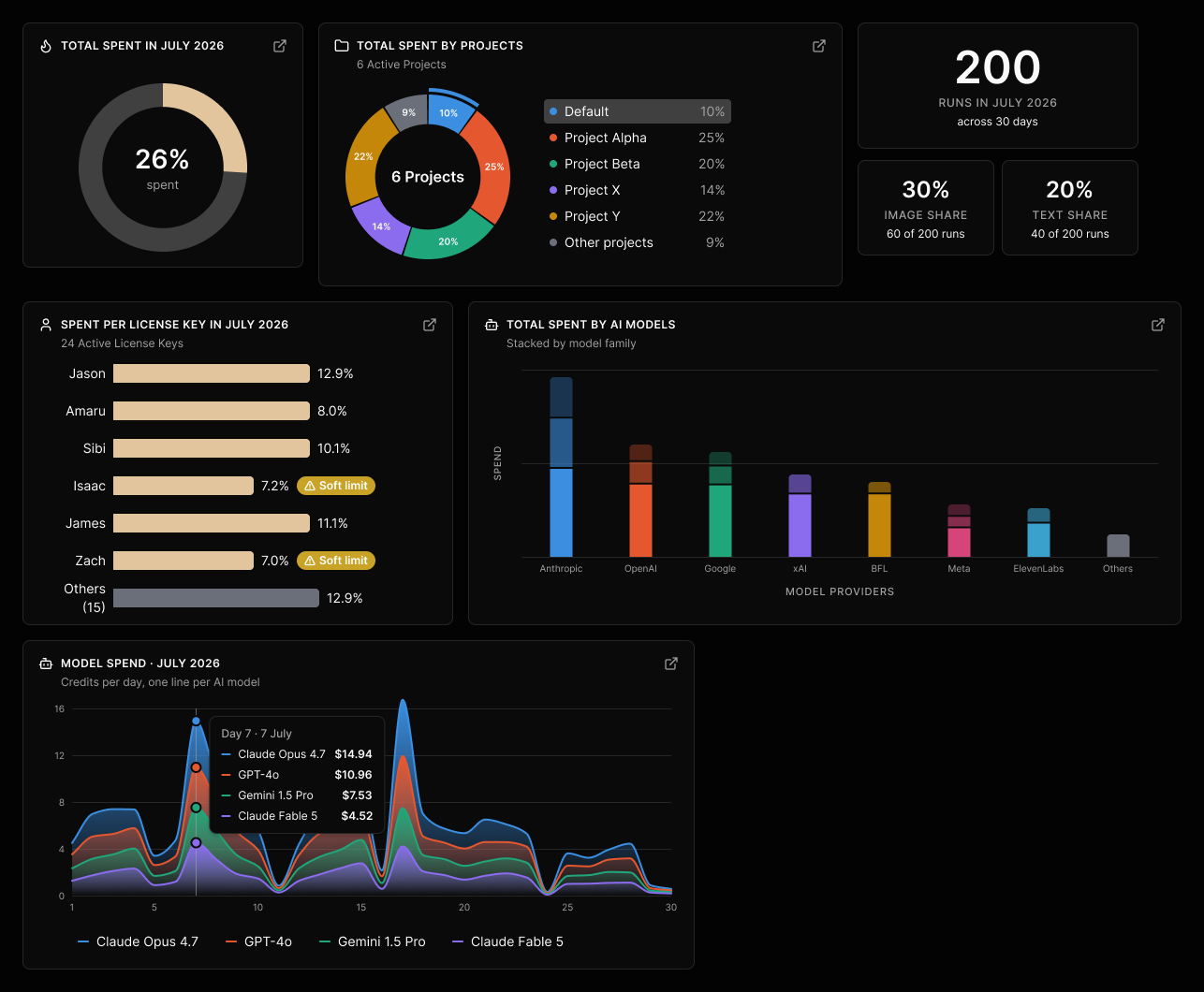Click the Anthropic stacked bar
1204x992 pixels.
(561, 467)
